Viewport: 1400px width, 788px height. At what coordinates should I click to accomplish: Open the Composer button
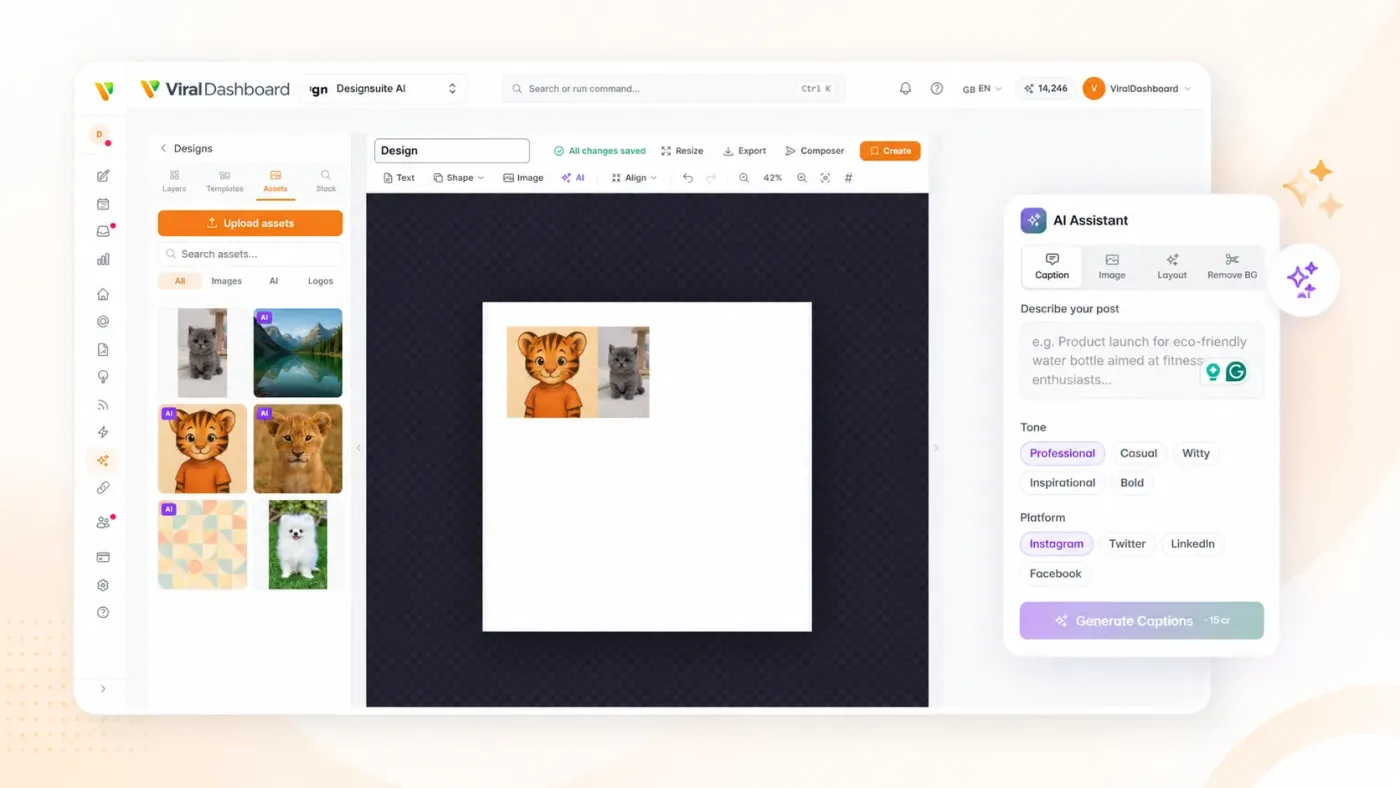[x=815, y=151]
